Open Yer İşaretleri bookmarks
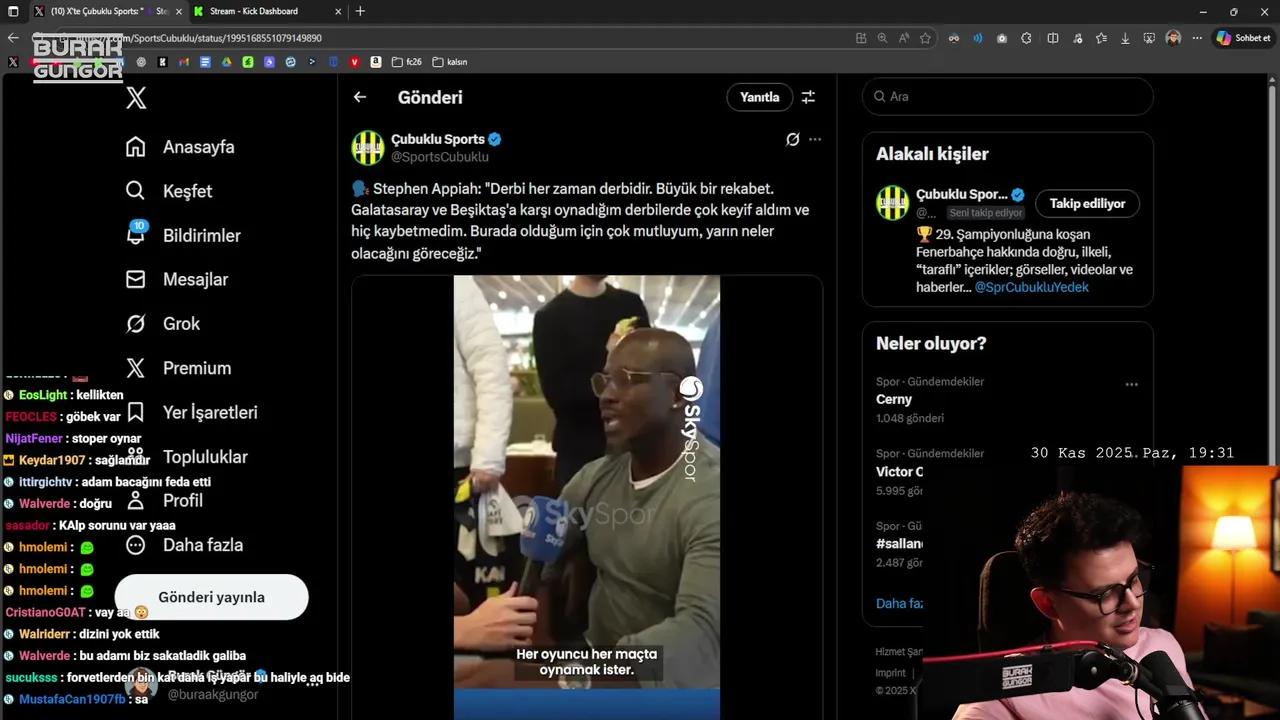This screenshot has width=1280, height=720. [x=191, y=412]
